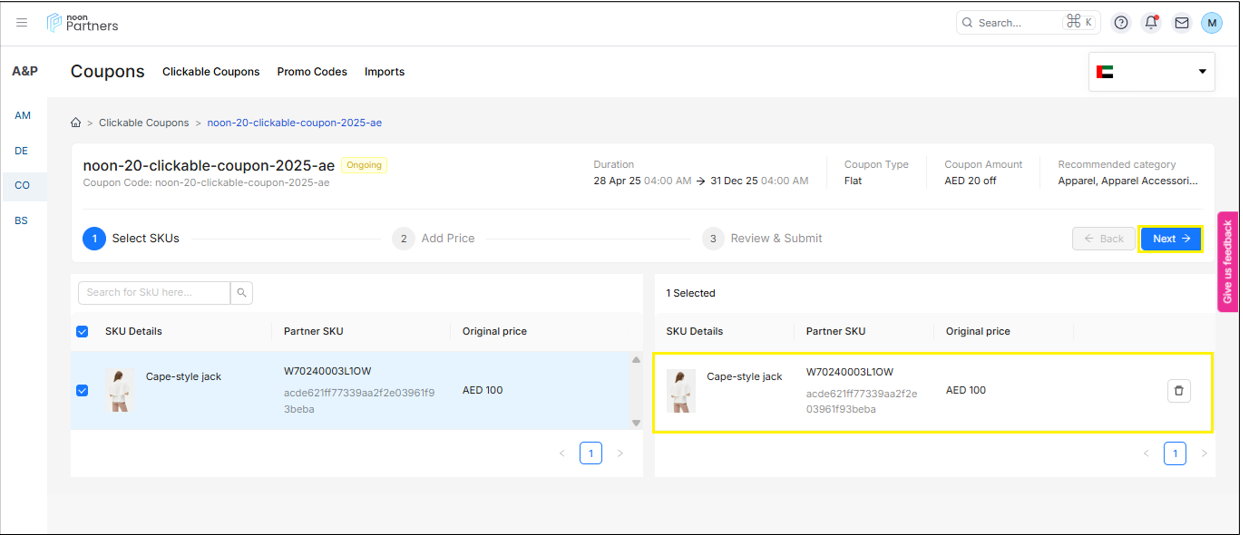This screenshot has width=1243, height=535.
Task: Switch to the Promo Codes tab
Action: pyautogui.click(x=312, y=72)
